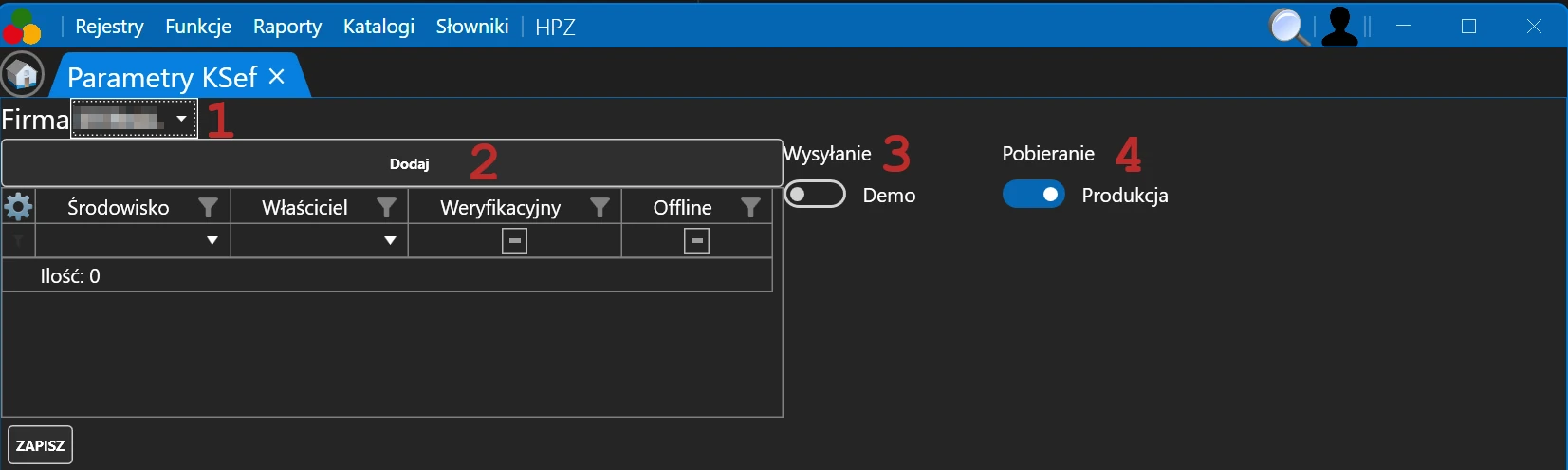
Task: Click the Weryfikacyjny column filter icon
Action: (x=600, y=207)
